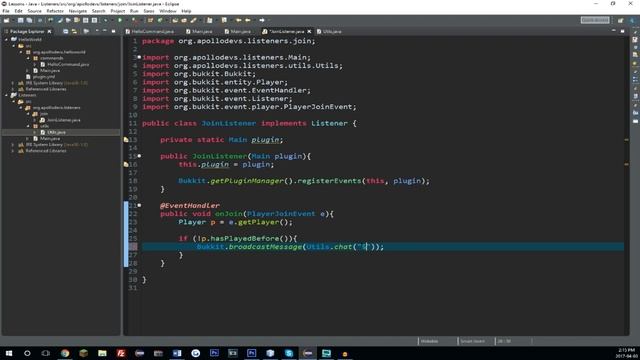The height and width of the screenshot is (360, 640).
Task: Click the Collapse All icon in Package Explorer
Action: coord(65,31)
